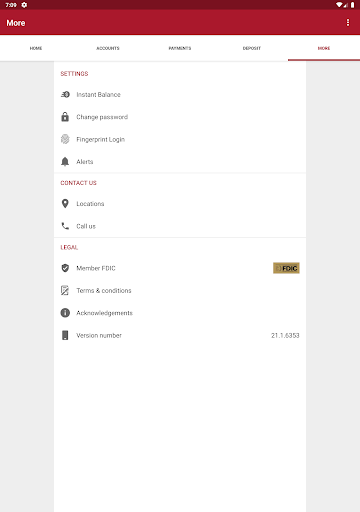Image resolution: width=360 pixels, height=512 pixels.
Task: Tap the Instant Balance icon
Action: [x=65, y=94]
